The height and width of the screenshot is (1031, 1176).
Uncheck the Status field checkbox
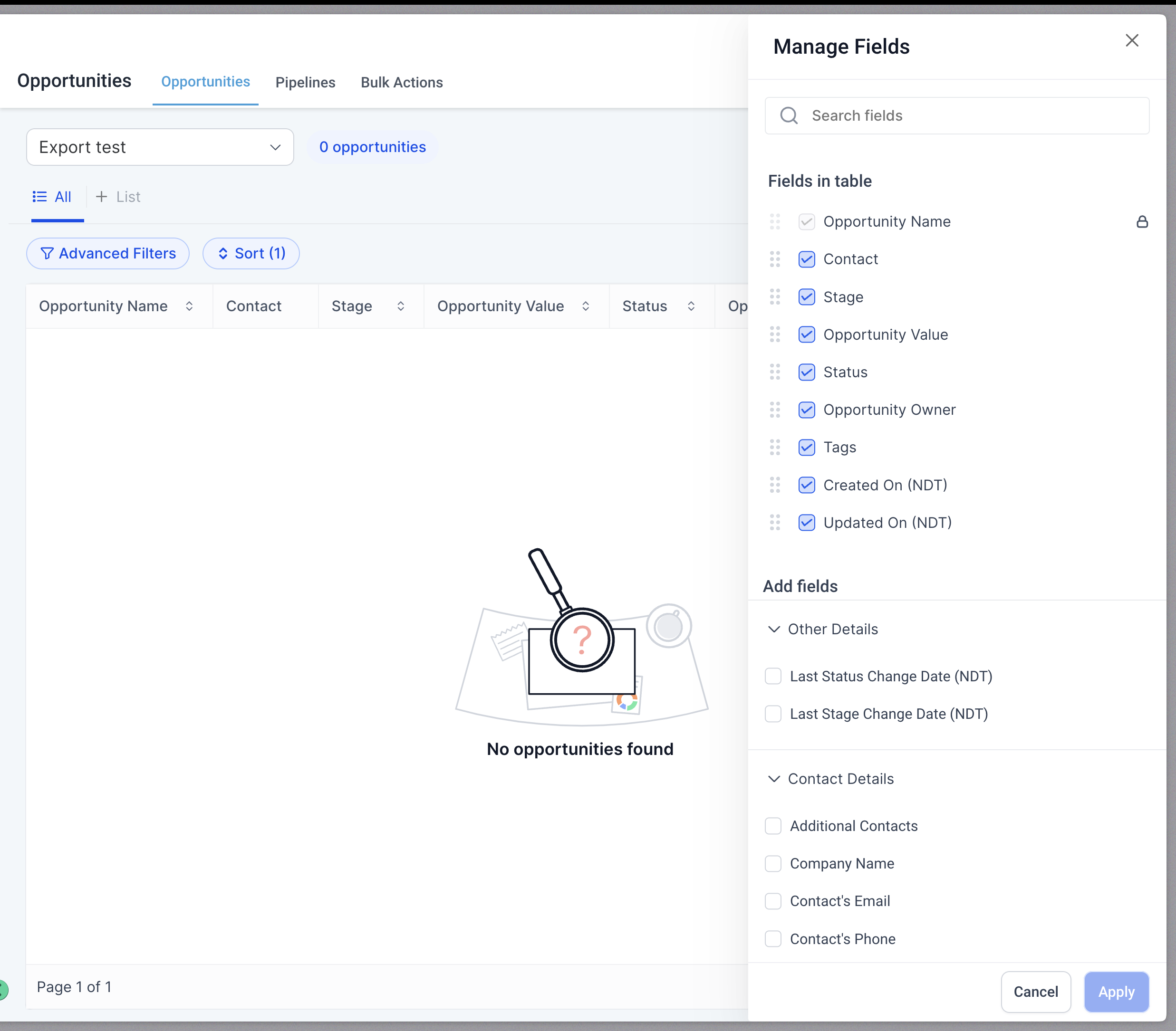pyautogui.click(x=806, y=372)
